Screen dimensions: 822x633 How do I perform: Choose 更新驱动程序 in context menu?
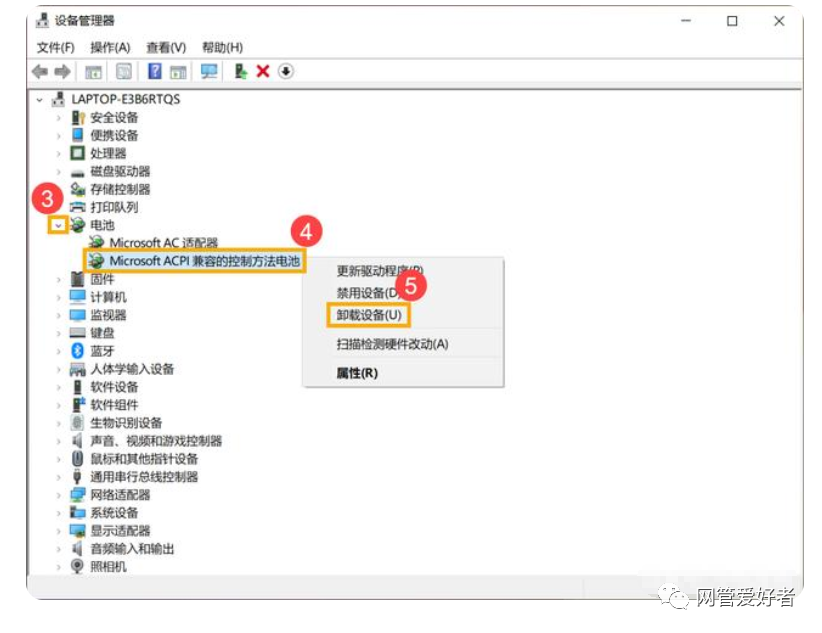click(380, 271)
